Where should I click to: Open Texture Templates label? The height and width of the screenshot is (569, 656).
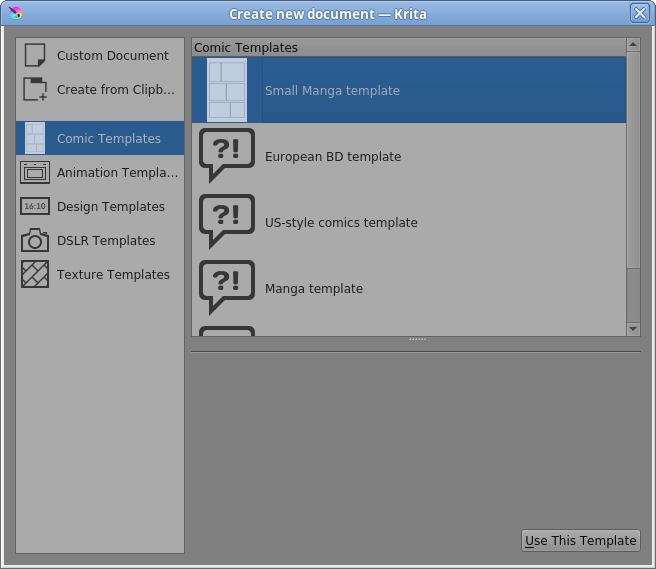coord(113,274)
